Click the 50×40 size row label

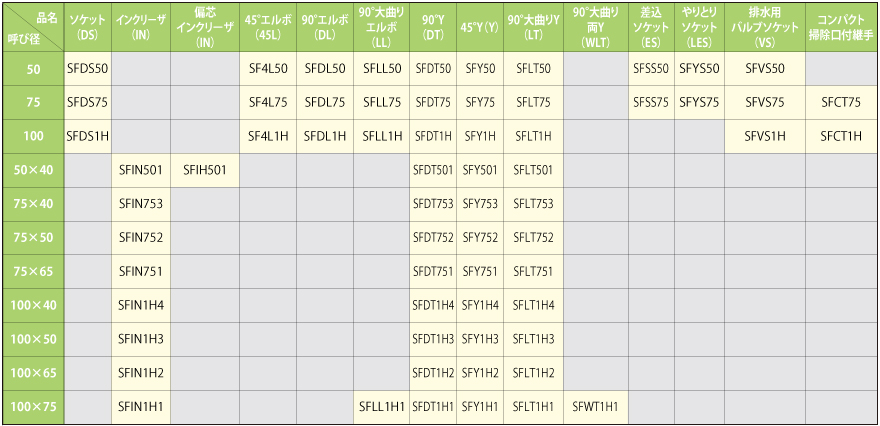coord(33,170)
